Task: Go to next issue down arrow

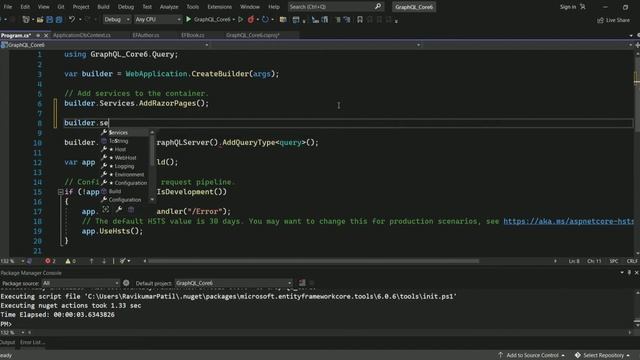Action: click(x=104, y=261)
